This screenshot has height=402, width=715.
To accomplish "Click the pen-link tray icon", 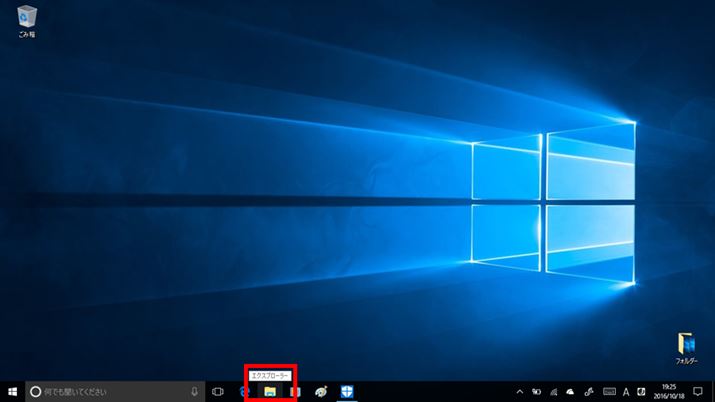I will tap(589, 391).
